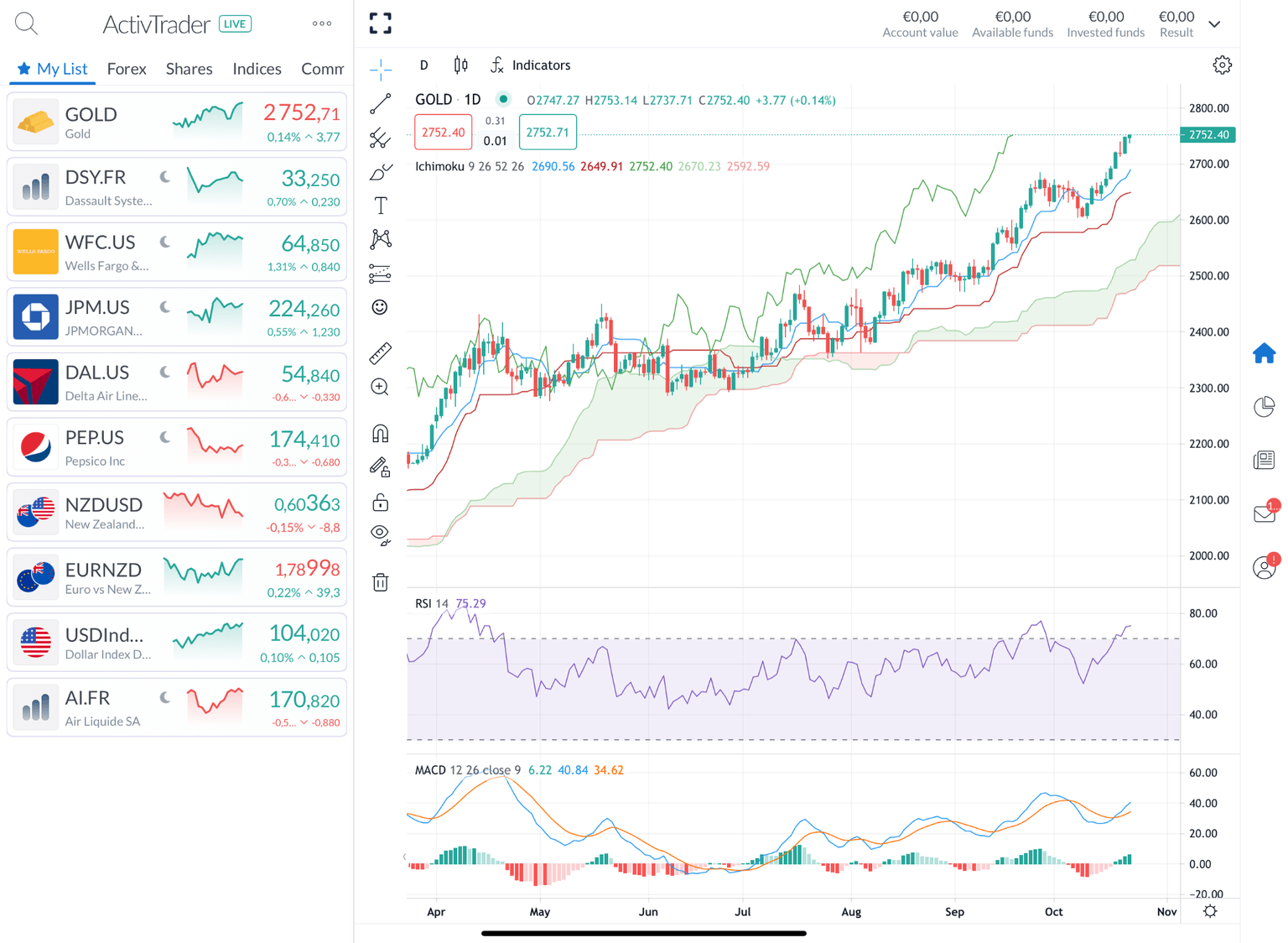Open chart settings gear icon
Screen dimensions: 1288x943
click(x=1222, y=65)
